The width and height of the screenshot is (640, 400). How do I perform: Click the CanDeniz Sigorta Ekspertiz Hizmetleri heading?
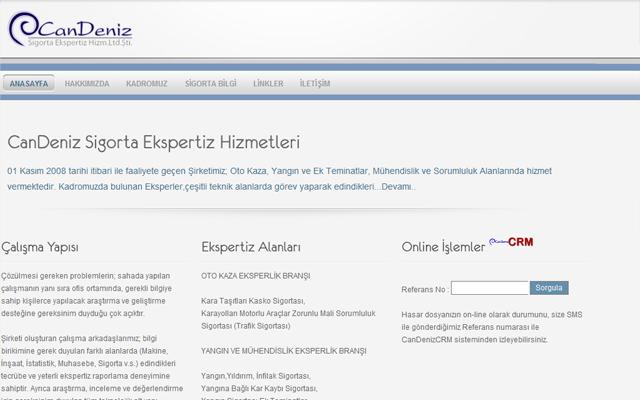coord(153,142)
